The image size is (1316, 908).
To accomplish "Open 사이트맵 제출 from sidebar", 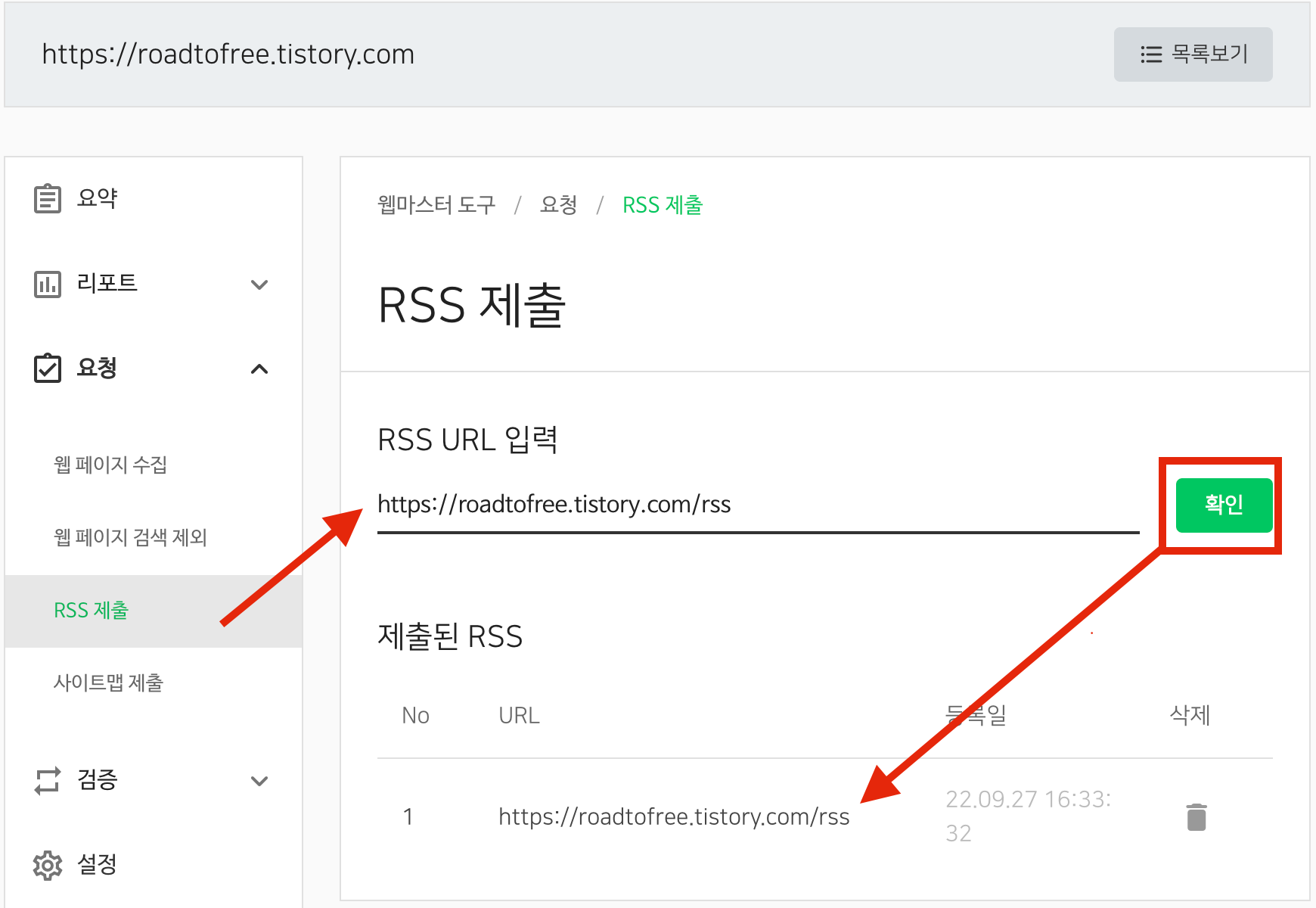I will (110, 683).
